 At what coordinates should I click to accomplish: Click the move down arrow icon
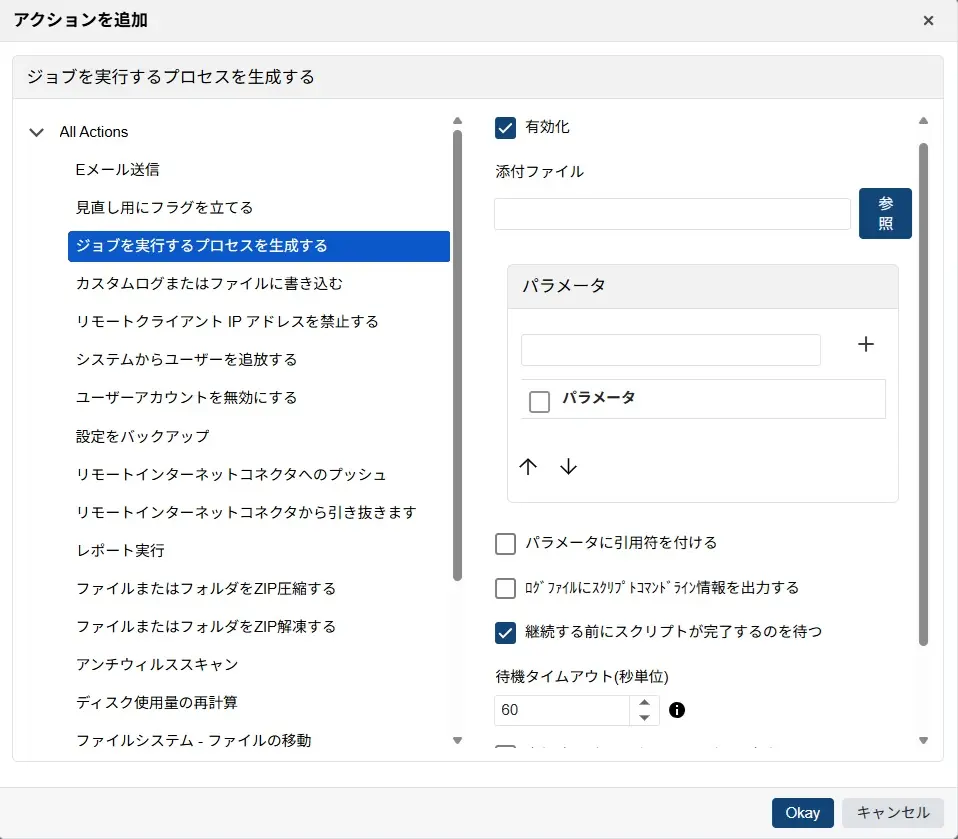(568, 467)
